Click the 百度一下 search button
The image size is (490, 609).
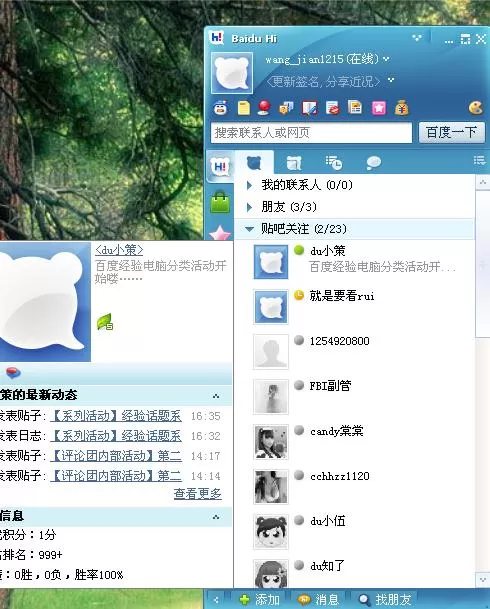click(452, 132)
